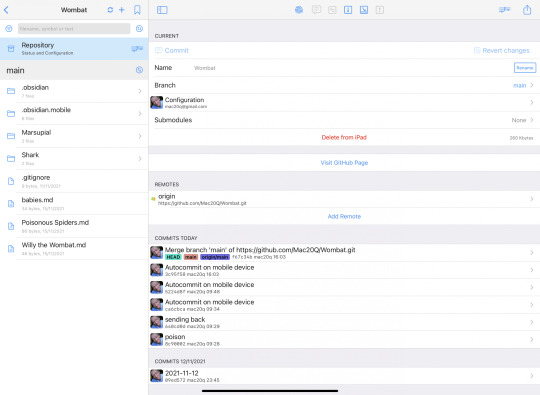Tap the clock history icon beside main heading

[x=139, y=70]
